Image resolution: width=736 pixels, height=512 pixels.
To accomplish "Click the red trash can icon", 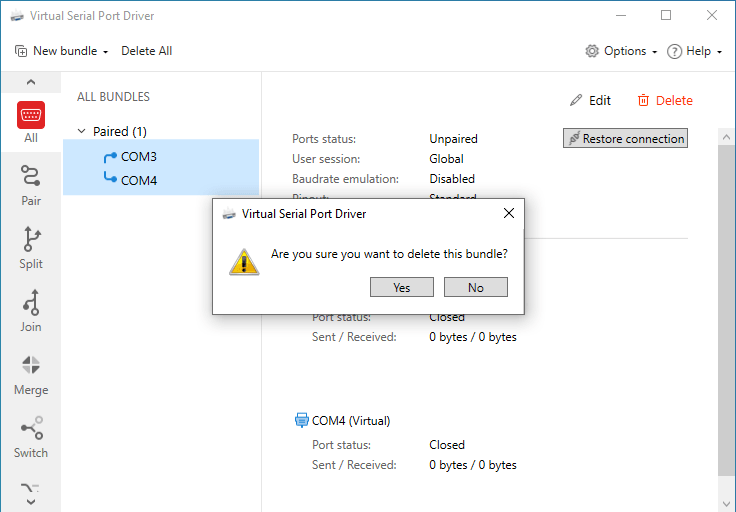I will tap(643, 100).
